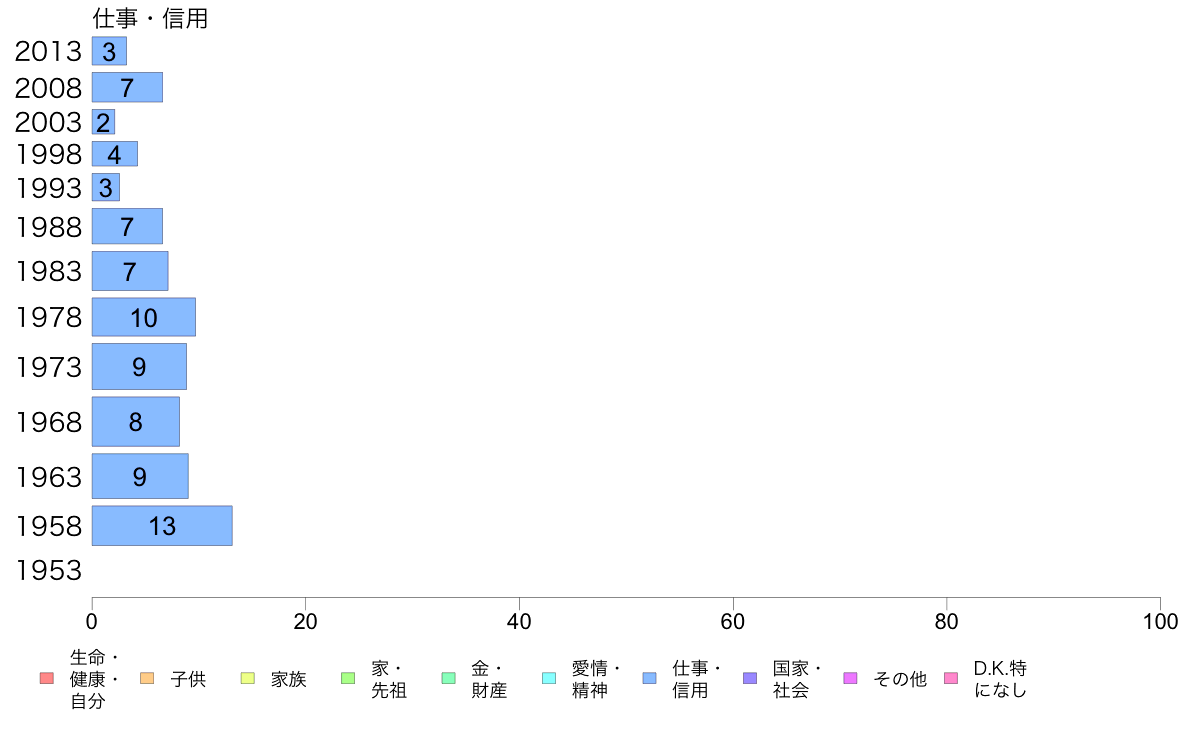Select the 2013 bar showing 3
This screenshot has width=1188, height=736.
(x=109, y=51)
